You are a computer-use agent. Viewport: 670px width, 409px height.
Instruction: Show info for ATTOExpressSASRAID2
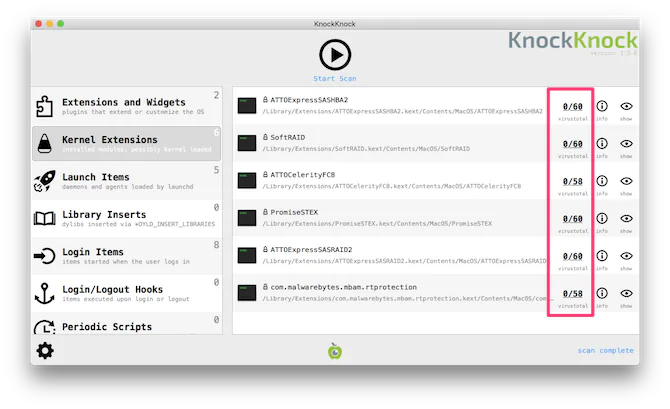tap(602, 256)
